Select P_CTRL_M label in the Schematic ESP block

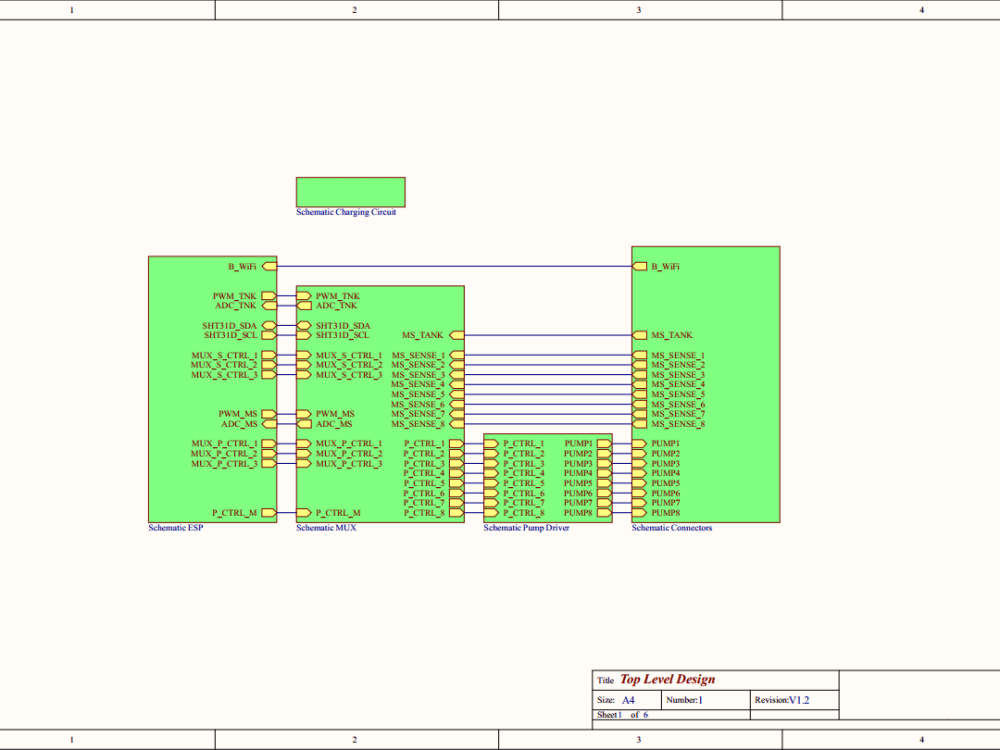(235, 513)
